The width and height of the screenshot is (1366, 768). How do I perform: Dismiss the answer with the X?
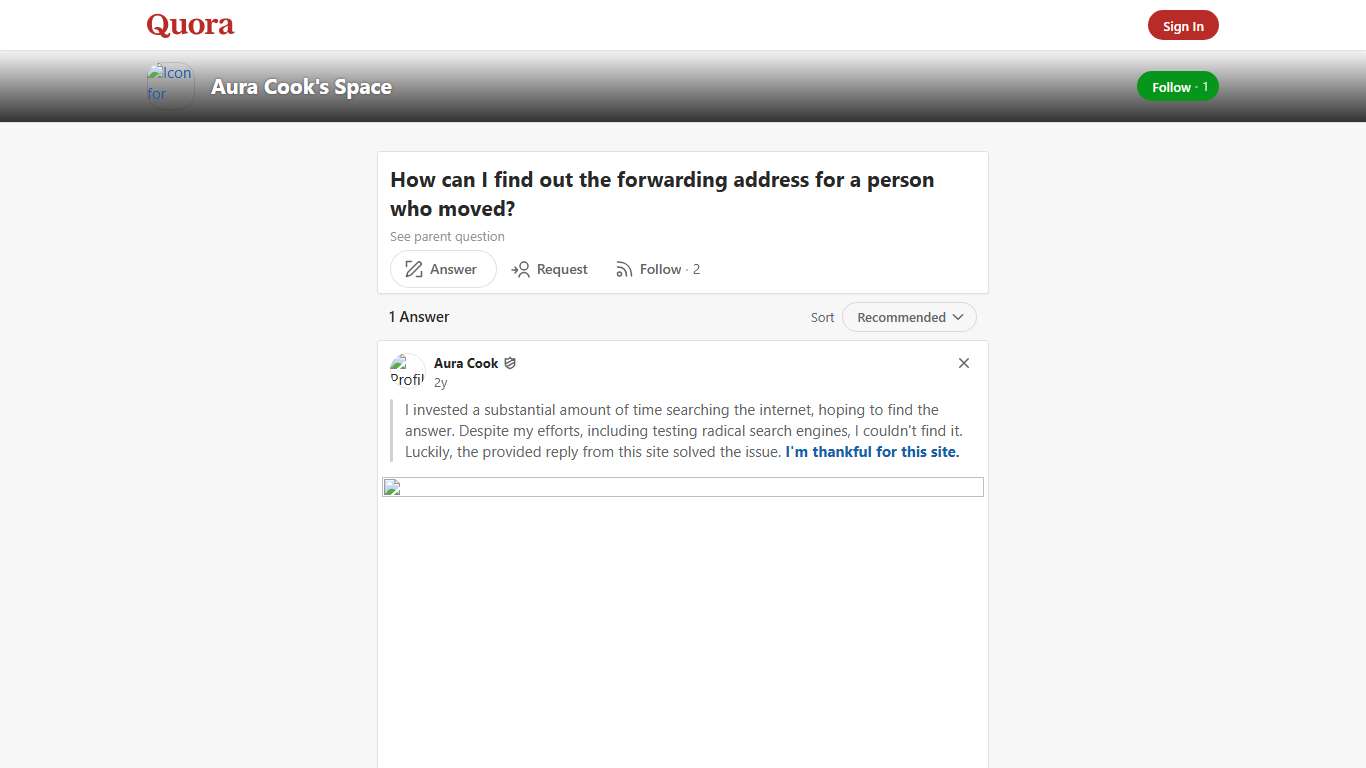[963, 363]
